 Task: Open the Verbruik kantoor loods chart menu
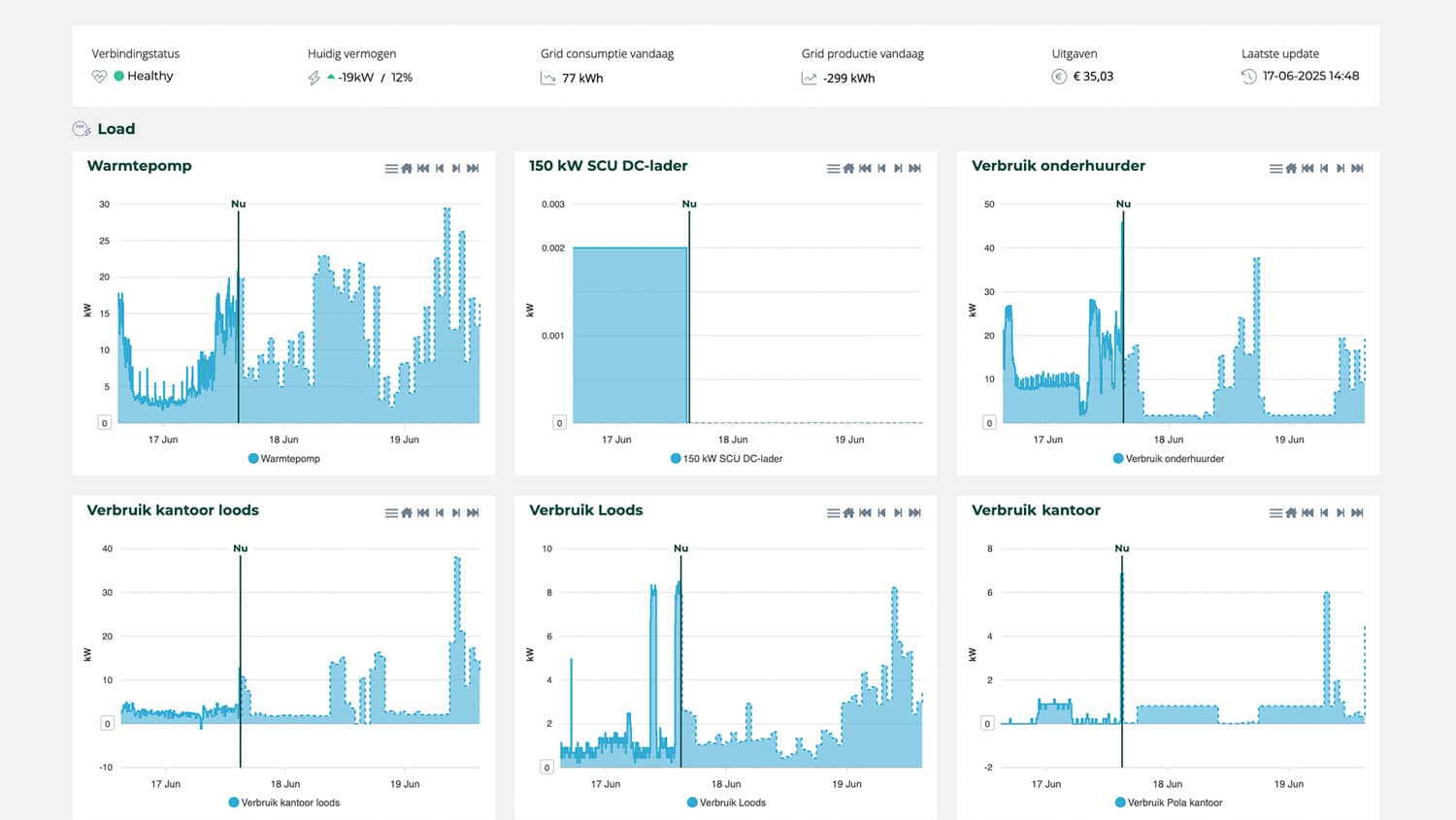(390, 513)
